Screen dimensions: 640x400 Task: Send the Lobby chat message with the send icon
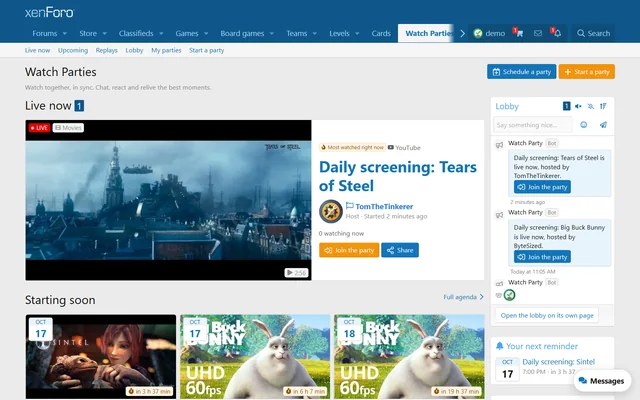click(603, 125)
